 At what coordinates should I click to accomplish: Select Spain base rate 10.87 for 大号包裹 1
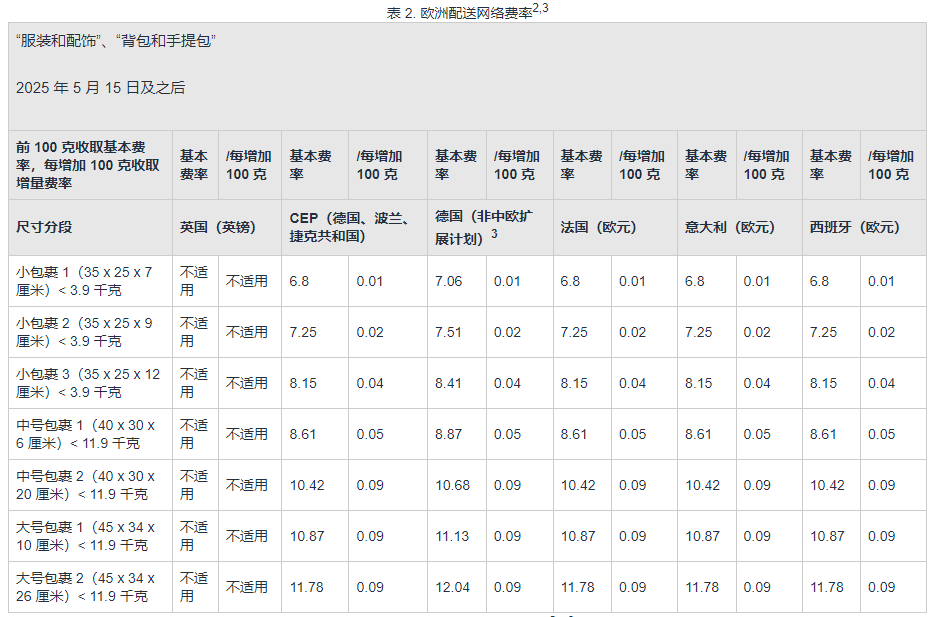(827, 536)
